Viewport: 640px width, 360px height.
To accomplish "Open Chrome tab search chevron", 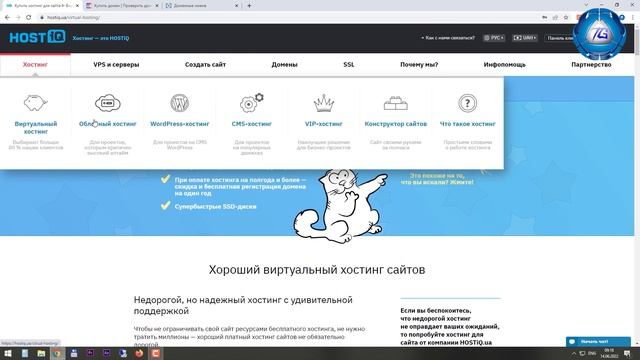I will tap(587, 5).
